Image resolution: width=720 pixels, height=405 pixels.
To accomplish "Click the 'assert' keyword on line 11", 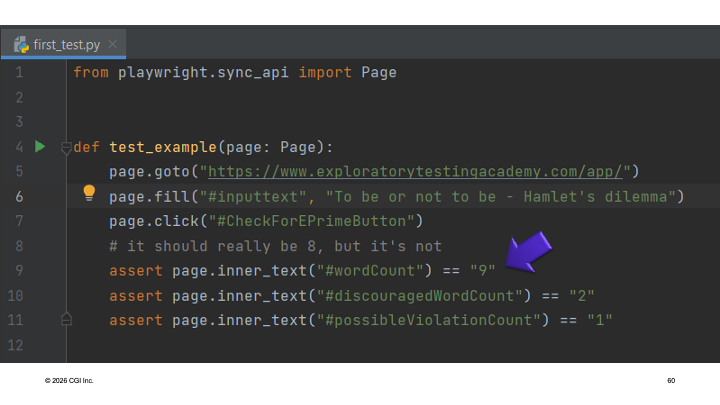I will click(136, 320).
